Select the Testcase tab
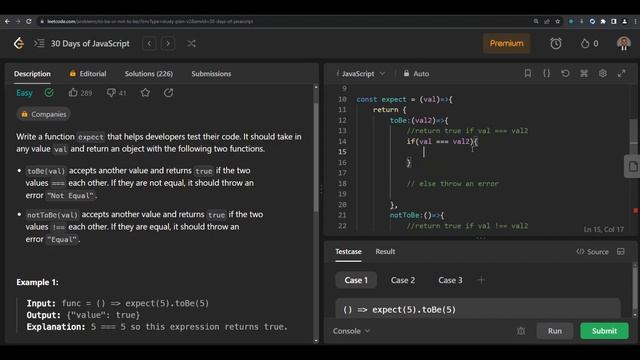Viewport: 640px width, 360px height. click(x=348, y=251)
